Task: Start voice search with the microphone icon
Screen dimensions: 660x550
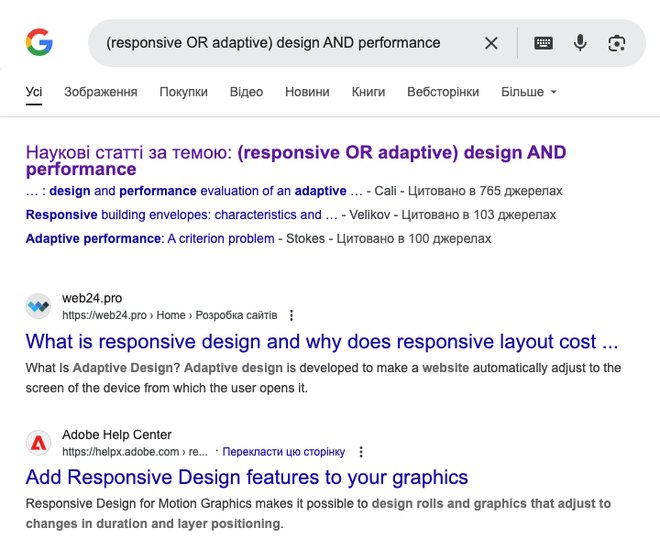Action: (580, 43)
